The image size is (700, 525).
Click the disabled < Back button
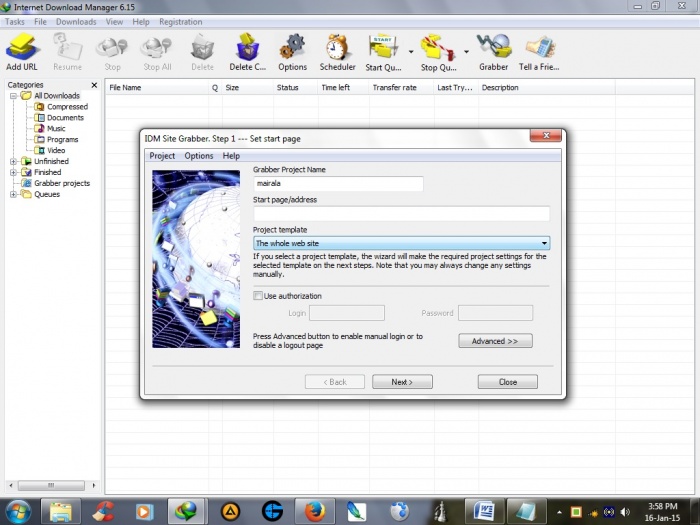click(335, 382)
